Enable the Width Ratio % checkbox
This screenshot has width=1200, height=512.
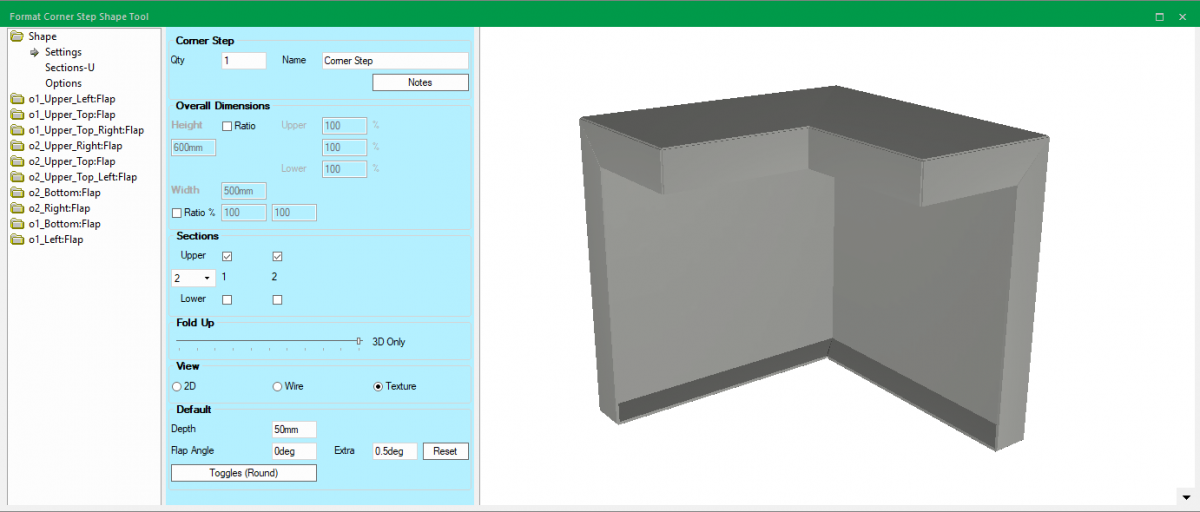click(x=177, y=212)
